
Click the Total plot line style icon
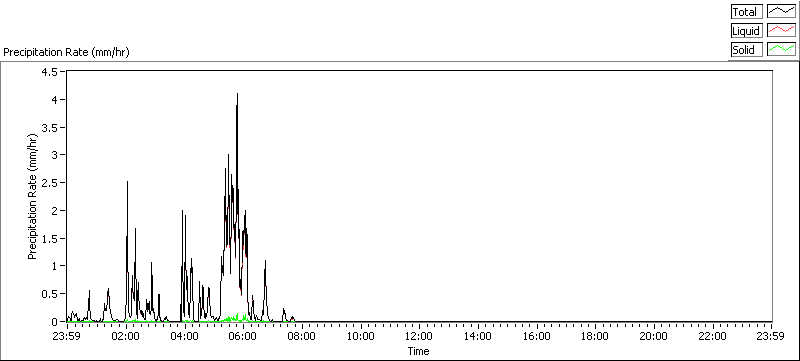tap(781, 12)
